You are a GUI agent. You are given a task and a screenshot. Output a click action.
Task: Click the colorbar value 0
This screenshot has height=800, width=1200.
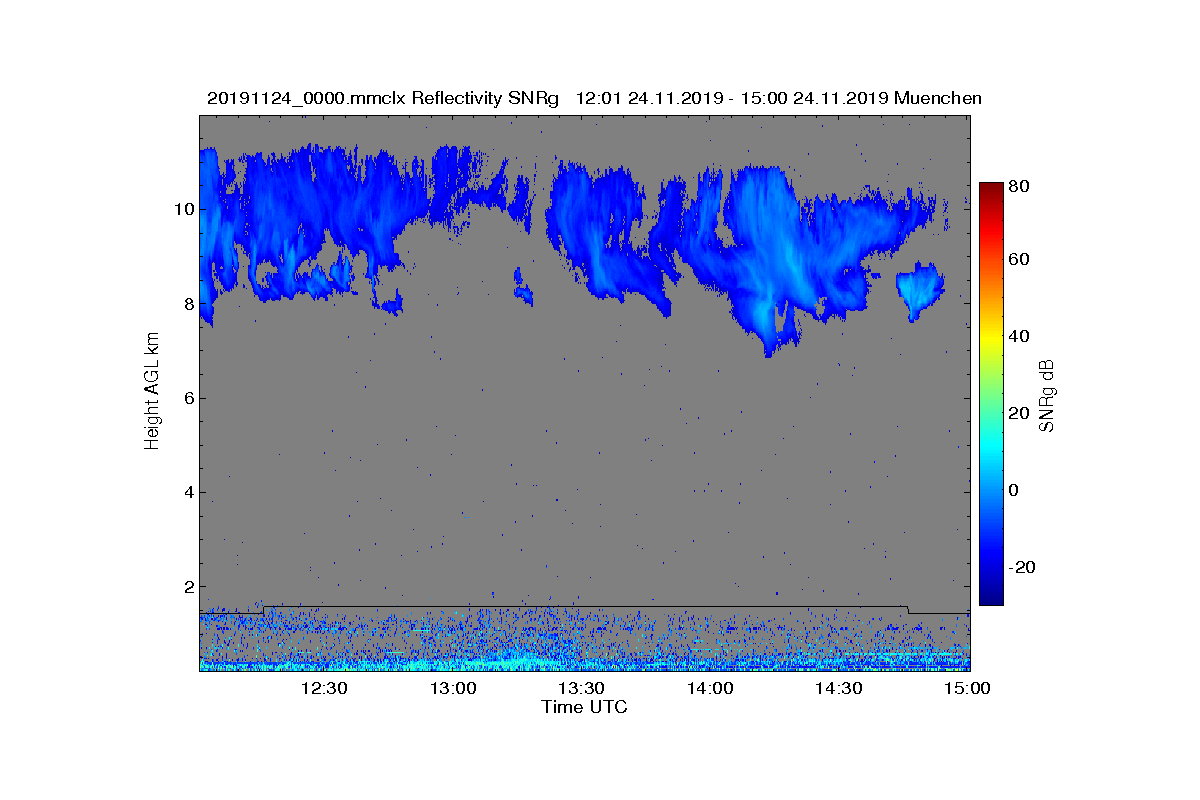(1015, 490)
